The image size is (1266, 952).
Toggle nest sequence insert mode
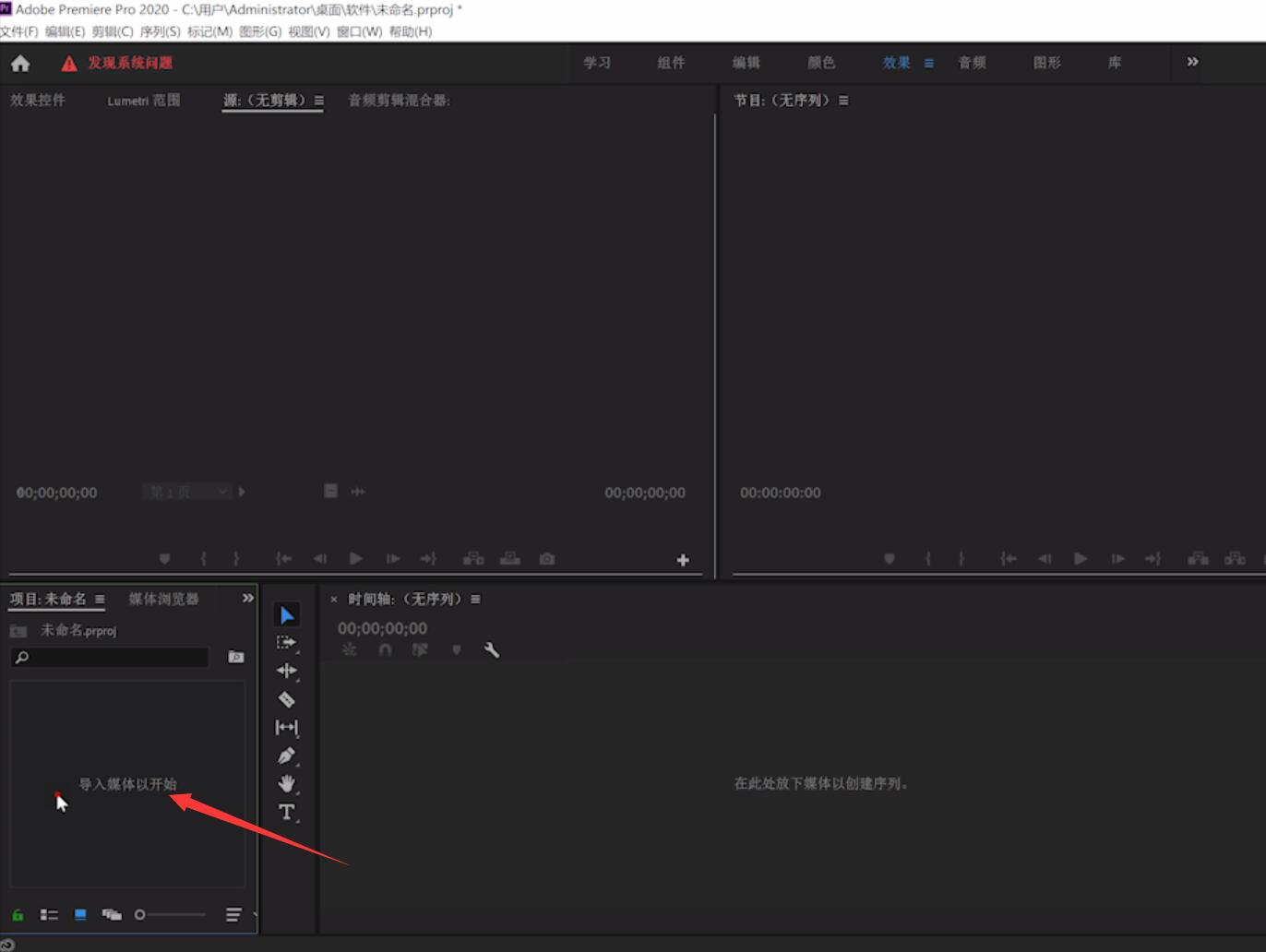tap(350, 649)
